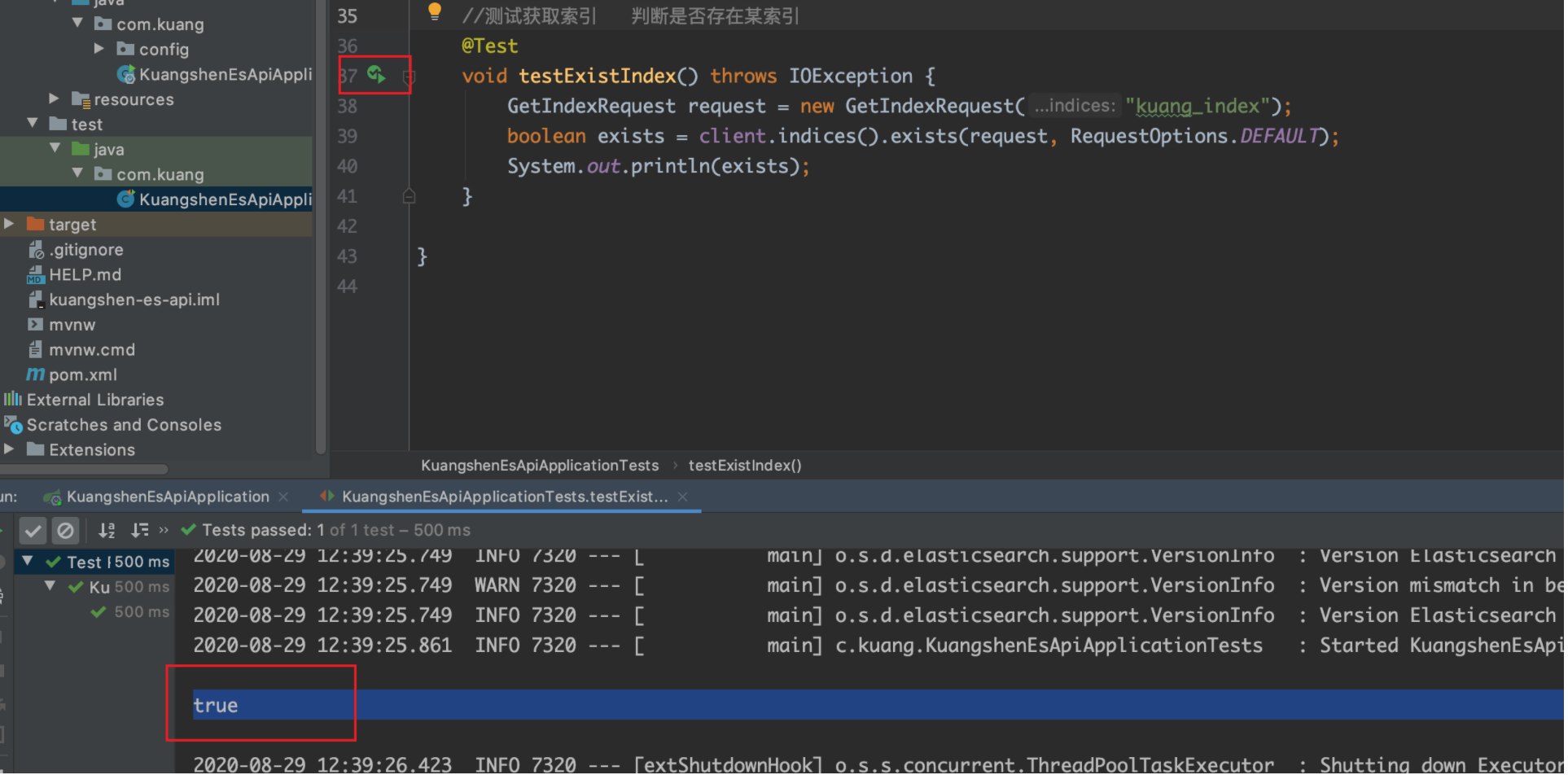Click testExistIndex() in the breadcrumb
The image size is (1568, 775).
click(745, 466)
